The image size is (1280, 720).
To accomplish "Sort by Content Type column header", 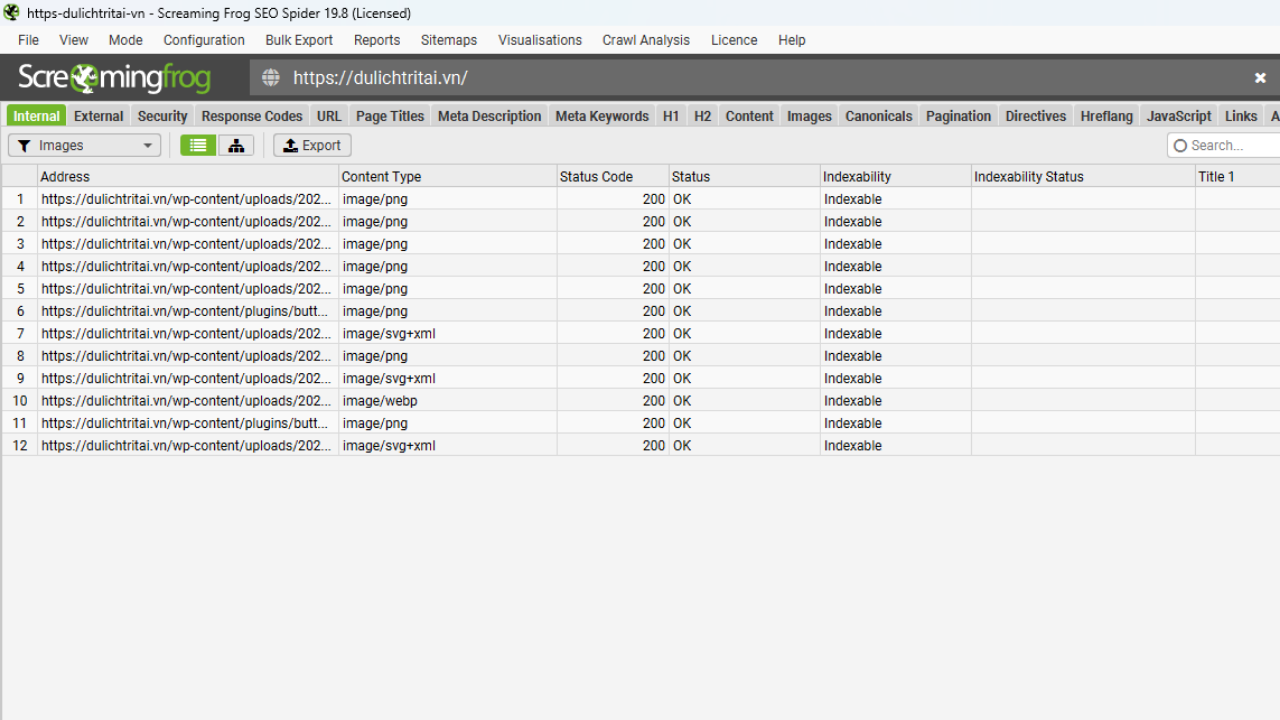I will [x=381, y=177].
